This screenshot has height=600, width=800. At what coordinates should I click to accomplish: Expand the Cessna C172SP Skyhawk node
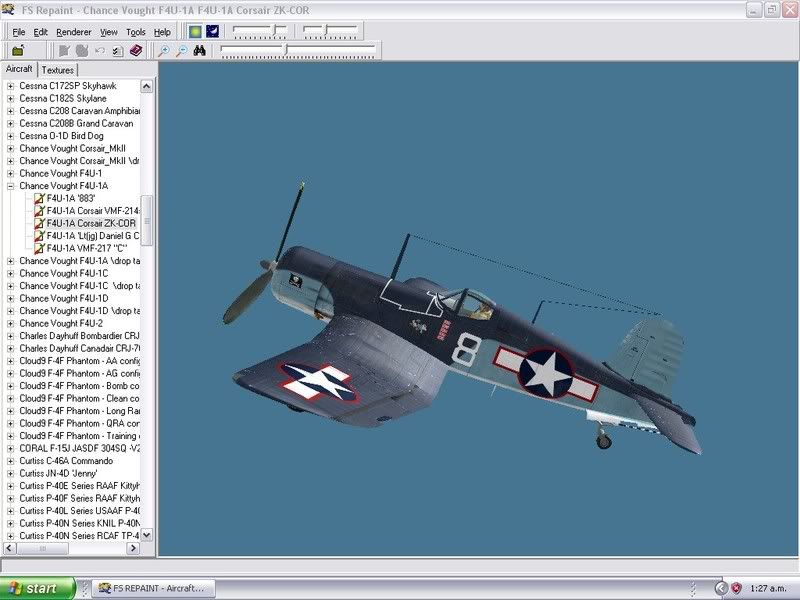(x=11, y=86)
